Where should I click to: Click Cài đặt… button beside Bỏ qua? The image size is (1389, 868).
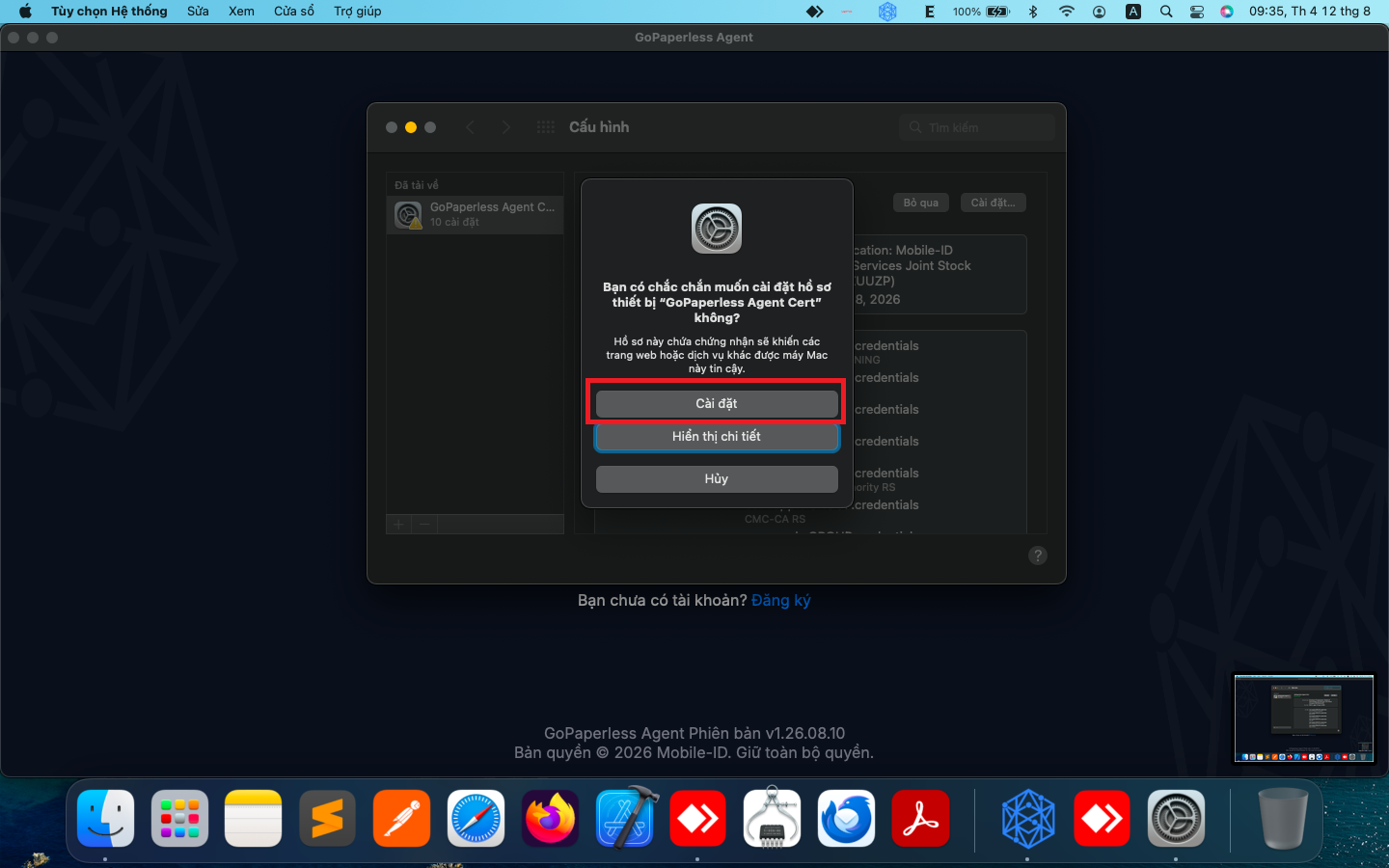coord(994,203)
